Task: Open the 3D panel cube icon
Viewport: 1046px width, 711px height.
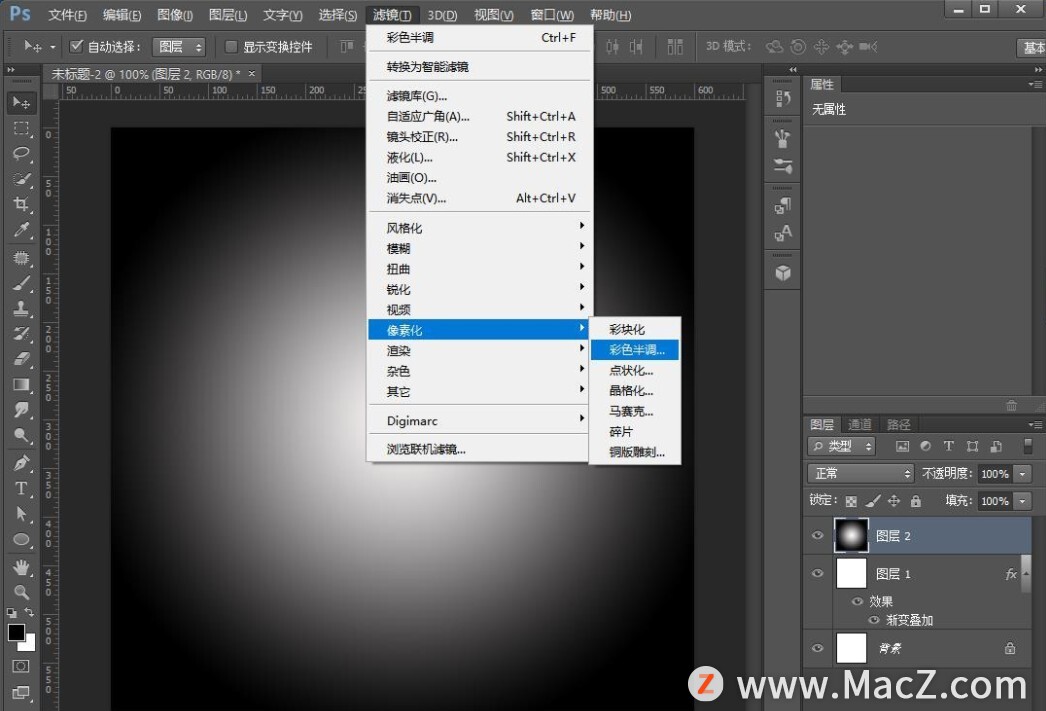Action: pyautogui.click(x=782, y=273)
